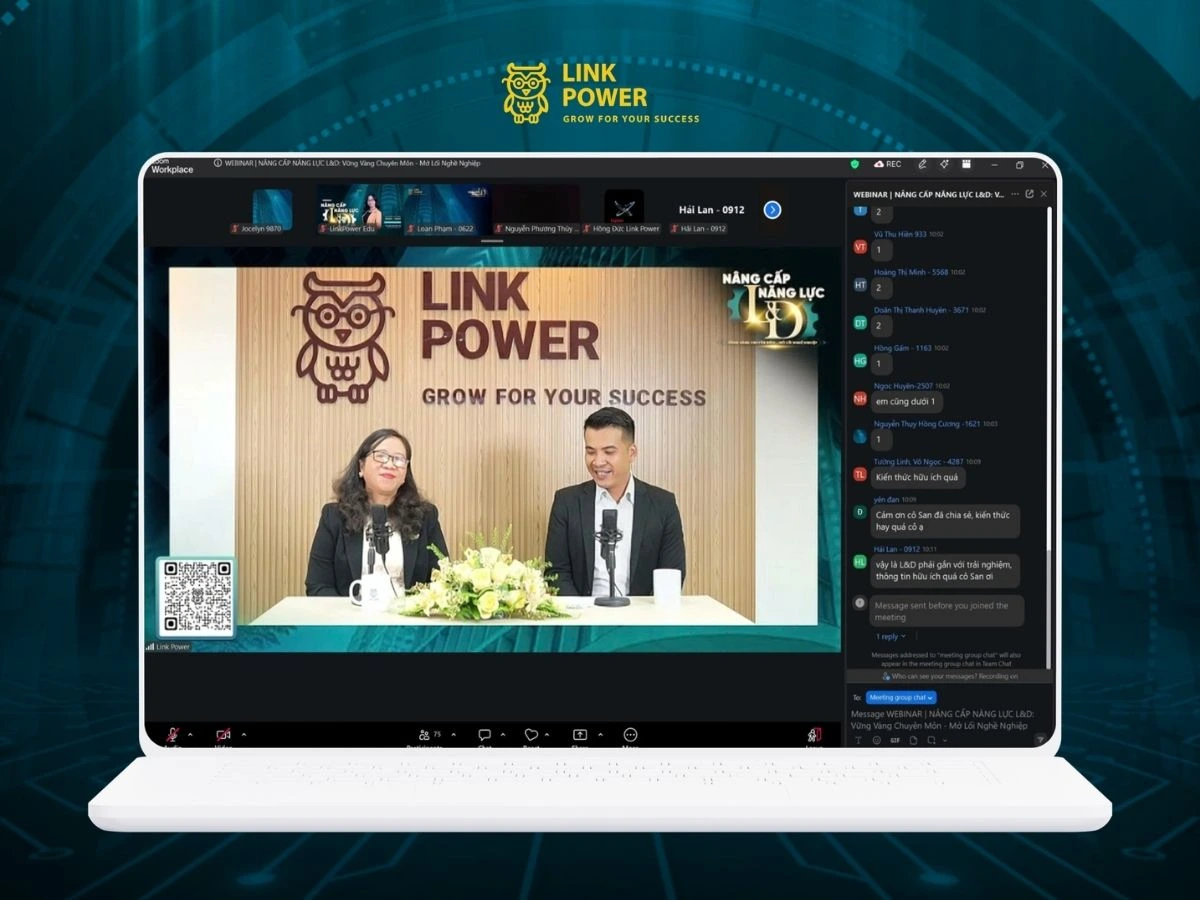Click the meeting info icon beside the webinar title

(217, 163)
